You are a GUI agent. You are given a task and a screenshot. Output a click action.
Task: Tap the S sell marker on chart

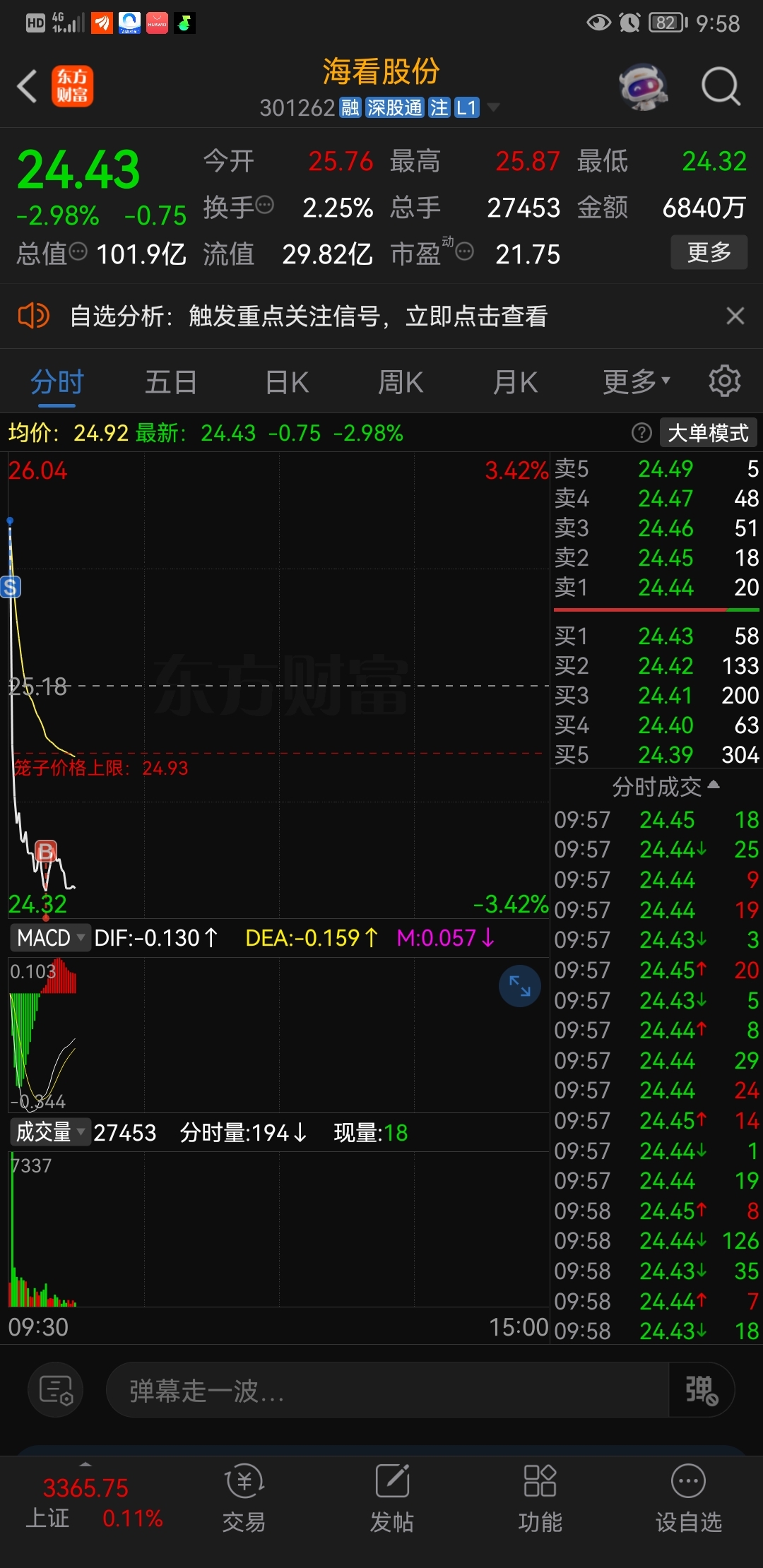11,587
